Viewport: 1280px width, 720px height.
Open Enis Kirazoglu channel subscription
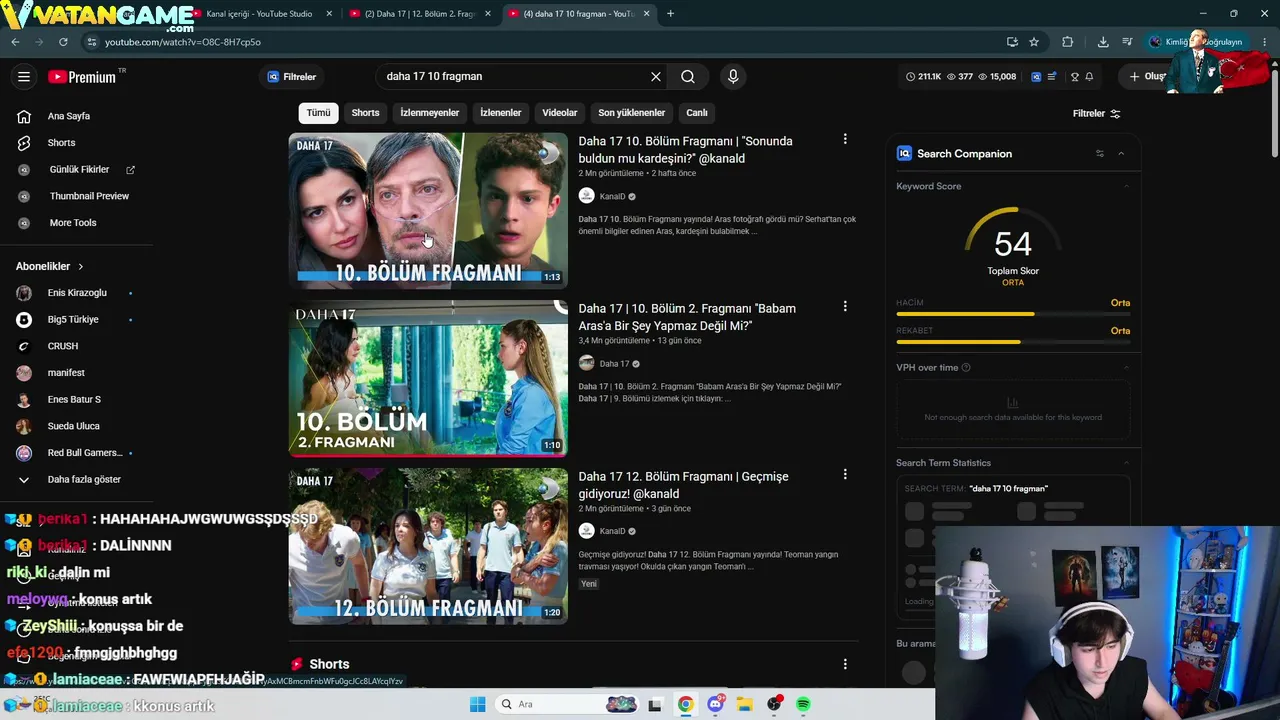(76, 293)
